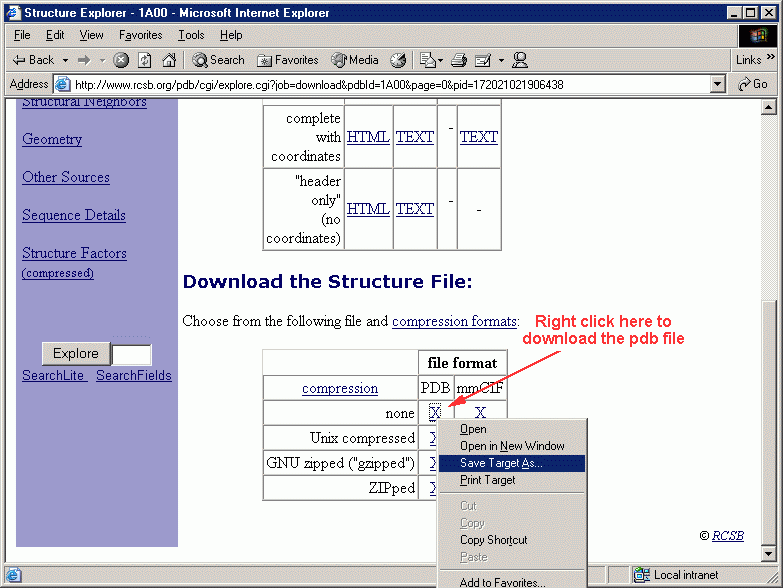Click the Mail toolbar icon
This screenshot has width=783, height=588.
pyautogui.click(x=427, y=60)
